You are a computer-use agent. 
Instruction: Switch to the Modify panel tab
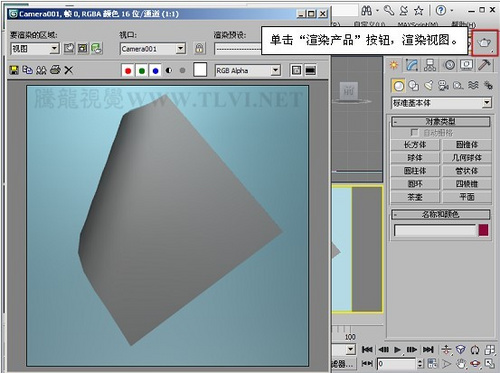click(x=412, y=65)
